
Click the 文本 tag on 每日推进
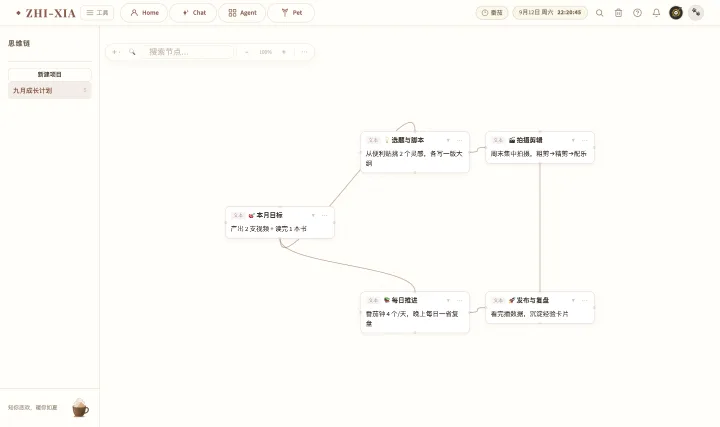[x=373, y=300]
